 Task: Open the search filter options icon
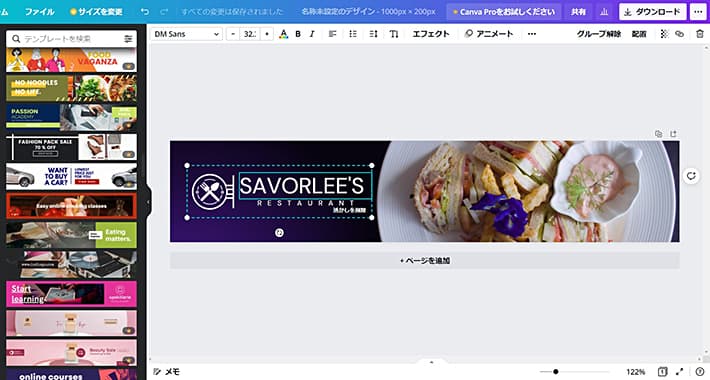coord(129,39)
